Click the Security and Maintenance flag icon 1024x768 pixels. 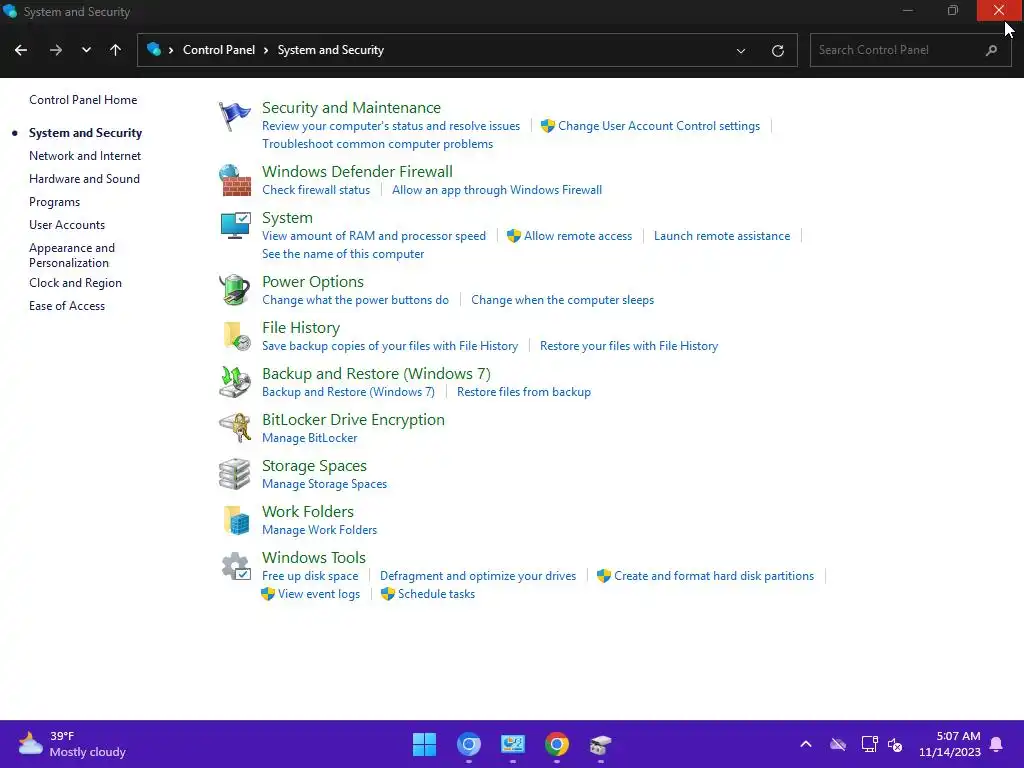point(234,116)
